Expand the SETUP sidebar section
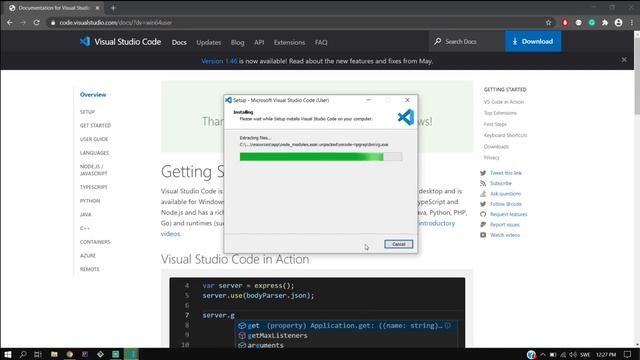The height and width of the screenshot is (360, 640). point(87,112)
